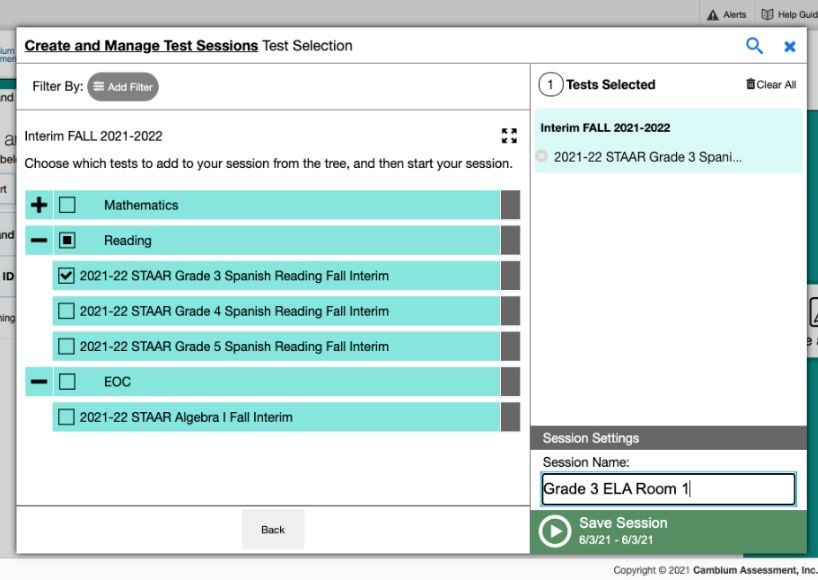The image size is (818, 580).
Task: Click the gray handle on the Reading row
Action: pyautogui.click(x=510, y=240)
